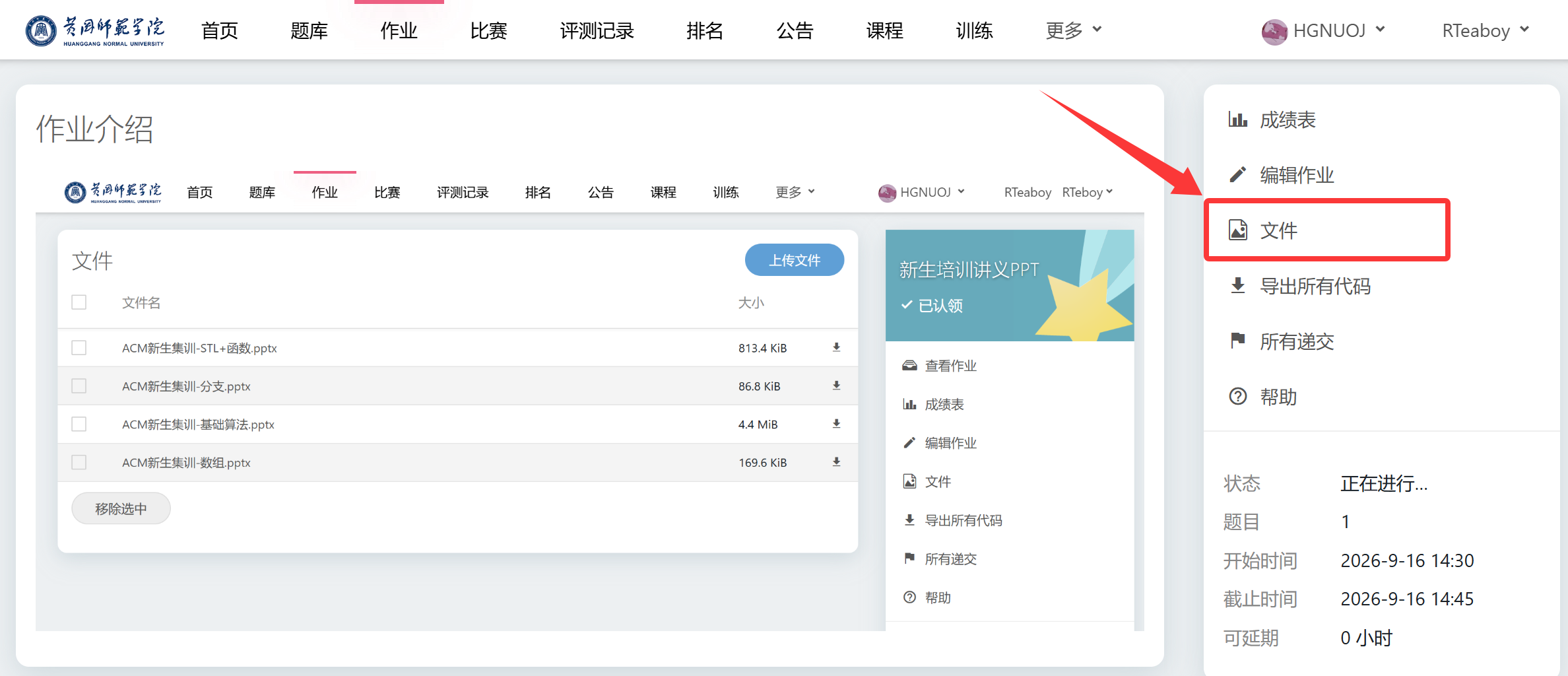1568x676 pixels.
Task: Open 排名 in the top navigation bar
Action: pos(705,30)
